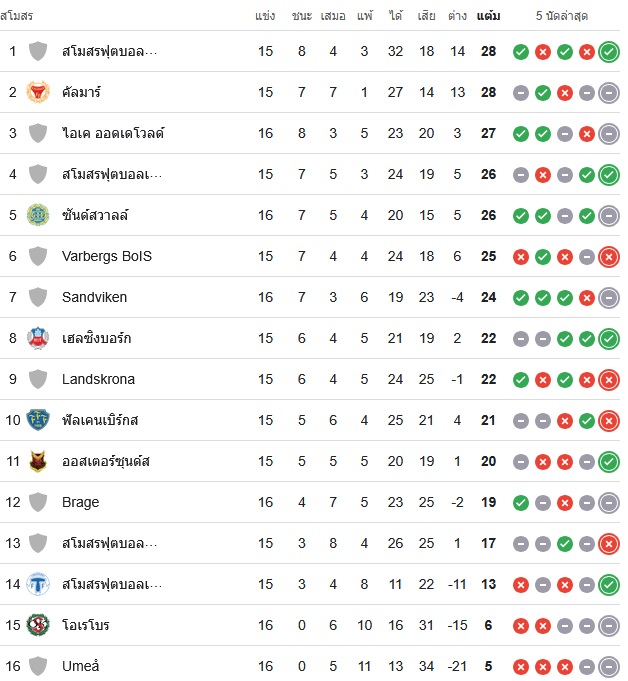Image resolution: width=628 pixels, height=681 pixels.
Task: Select the Brage team row
Action: point(310,502)
